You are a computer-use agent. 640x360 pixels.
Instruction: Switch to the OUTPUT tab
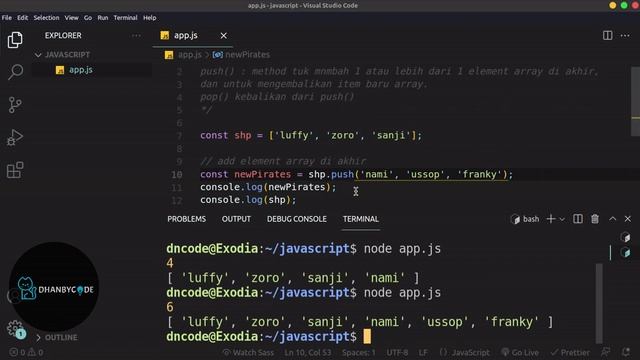236,219
